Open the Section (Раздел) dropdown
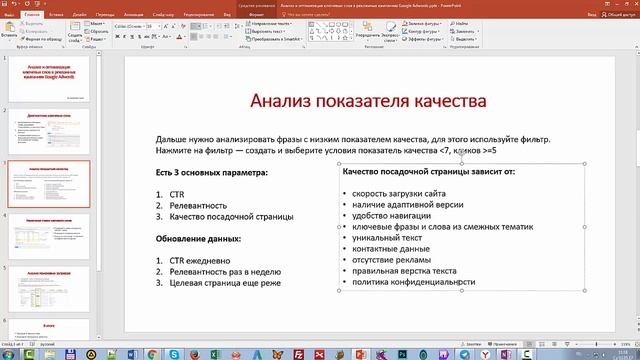 coord(96,39)
